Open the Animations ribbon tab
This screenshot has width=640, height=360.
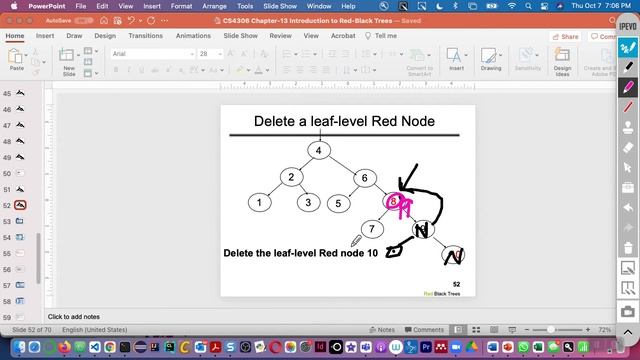coord(193,36)
